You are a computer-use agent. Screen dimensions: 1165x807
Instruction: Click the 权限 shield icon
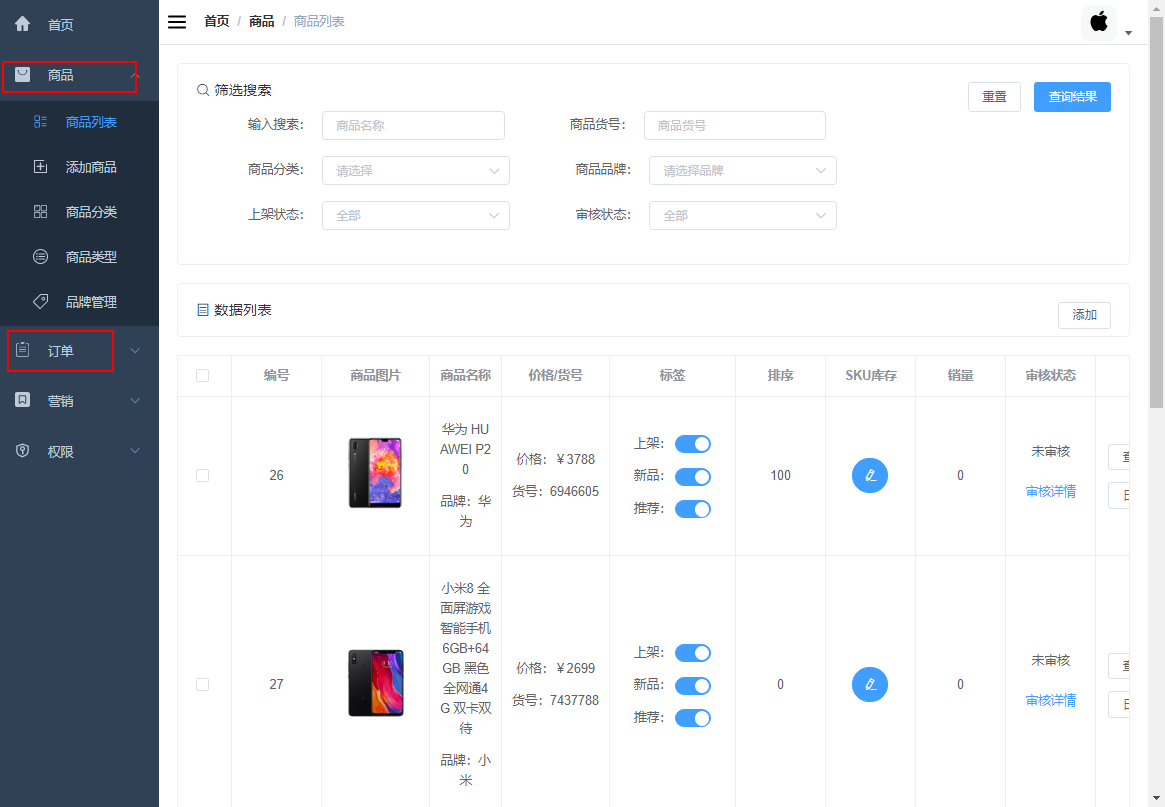pos(23,450)
